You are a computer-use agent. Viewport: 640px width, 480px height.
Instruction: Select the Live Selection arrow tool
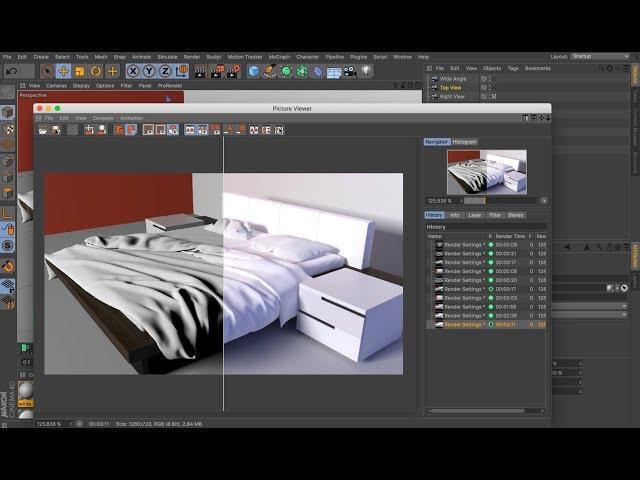coord(47,71)
